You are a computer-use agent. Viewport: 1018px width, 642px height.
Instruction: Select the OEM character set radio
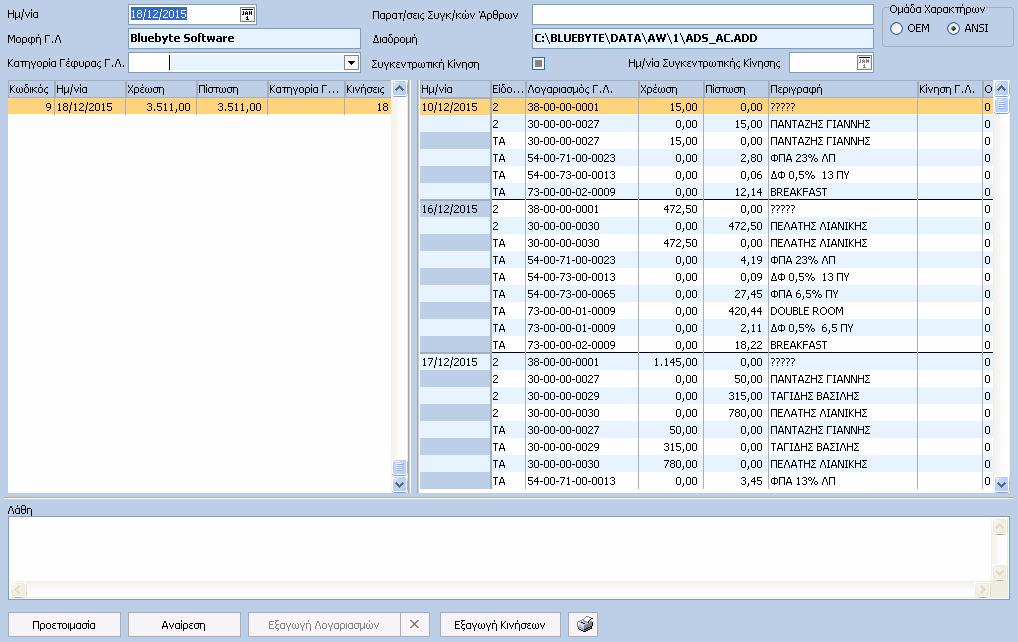897,29
